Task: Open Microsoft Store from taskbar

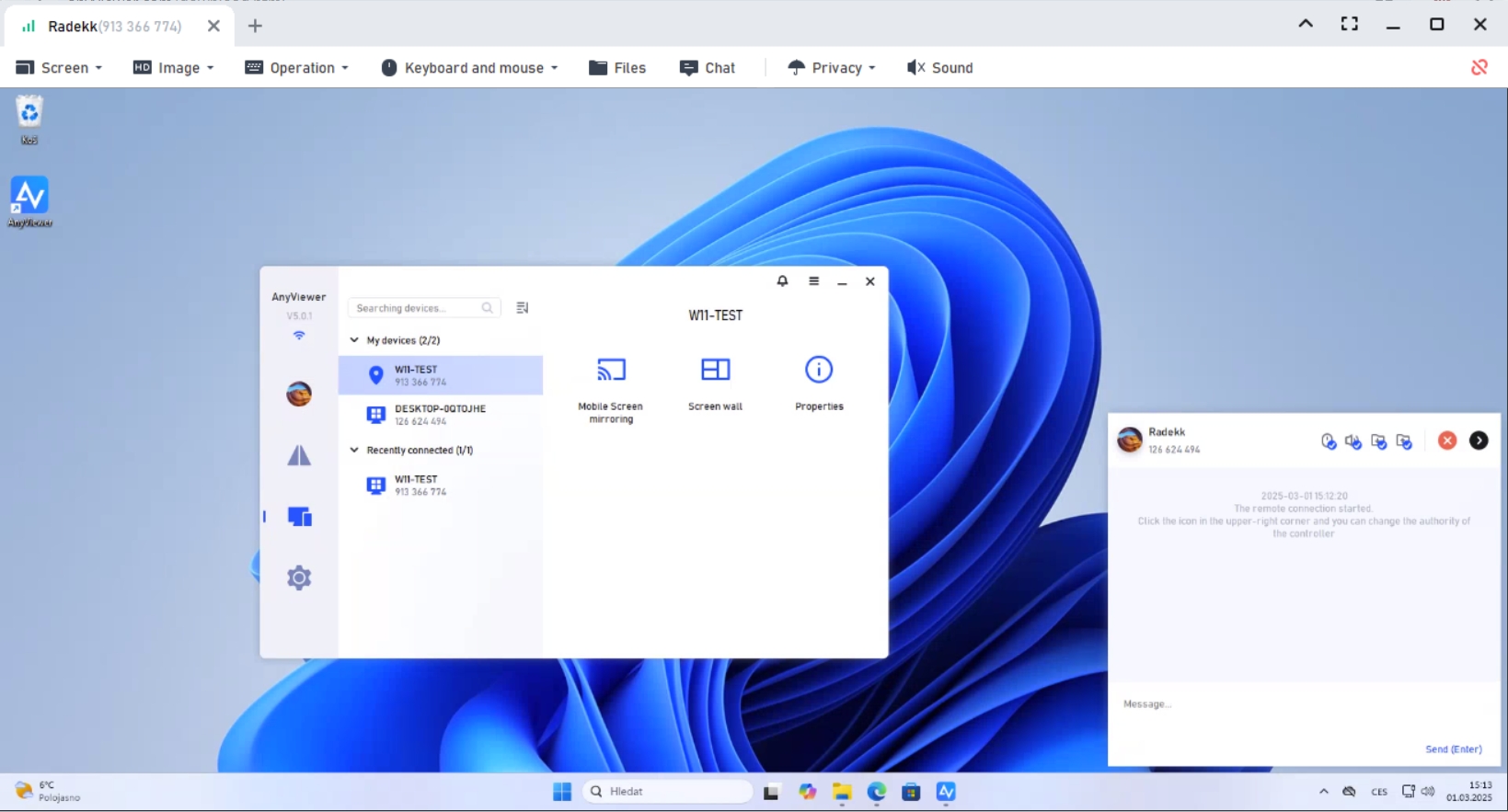Action: (911, 792)
